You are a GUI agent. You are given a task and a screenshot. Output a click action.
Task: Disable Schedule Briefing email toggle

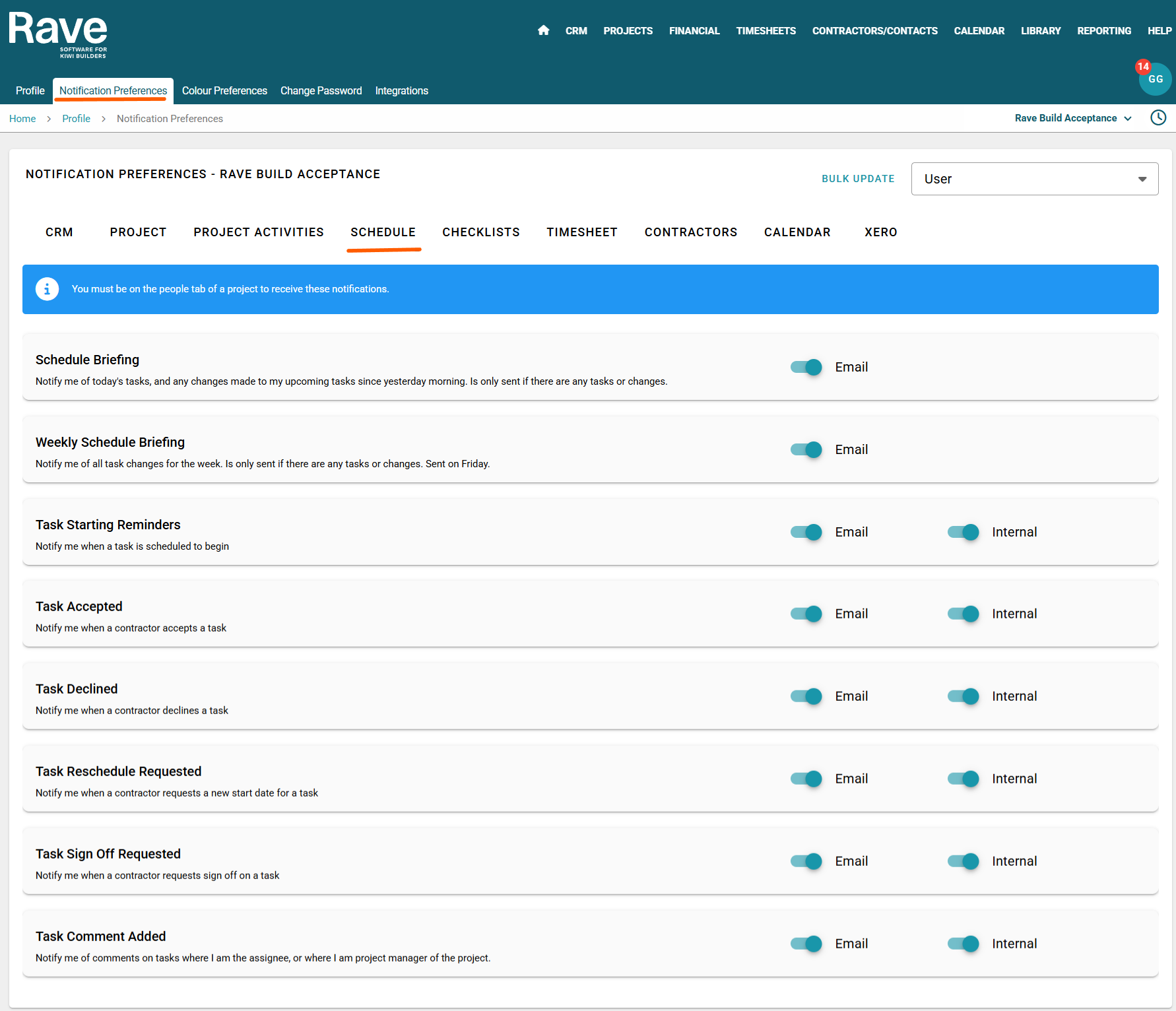tap(806, 367)
